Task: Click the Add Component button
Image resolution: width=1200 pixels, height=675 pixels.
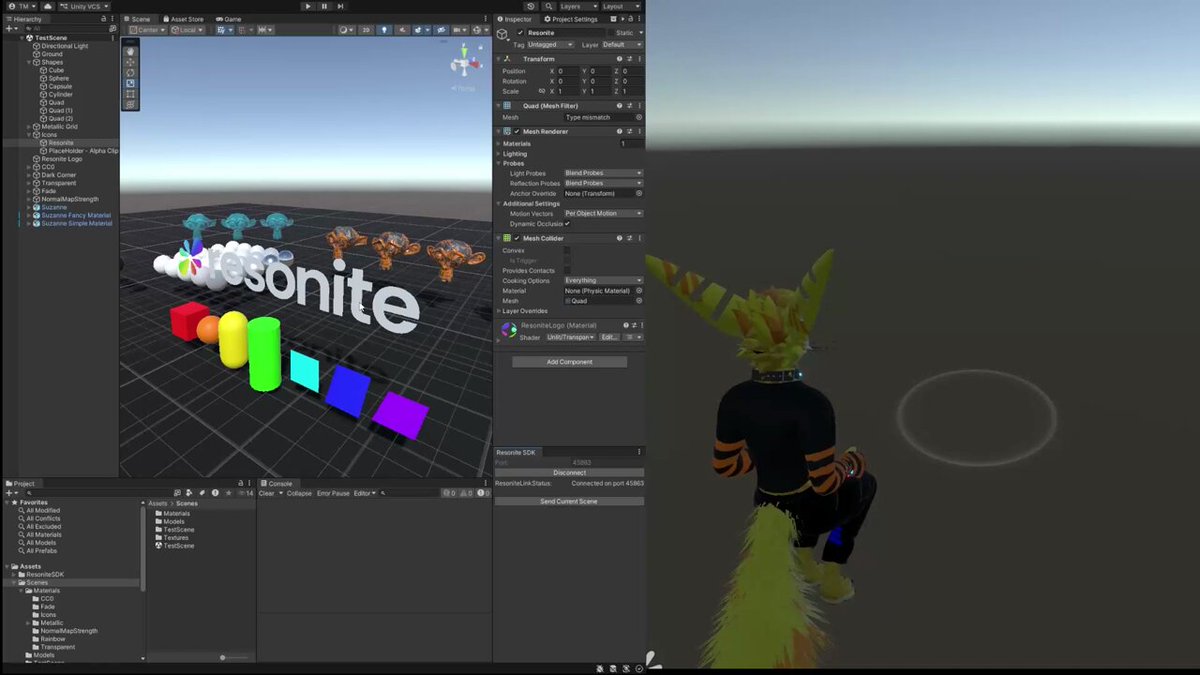Action: tap(569, 362)
